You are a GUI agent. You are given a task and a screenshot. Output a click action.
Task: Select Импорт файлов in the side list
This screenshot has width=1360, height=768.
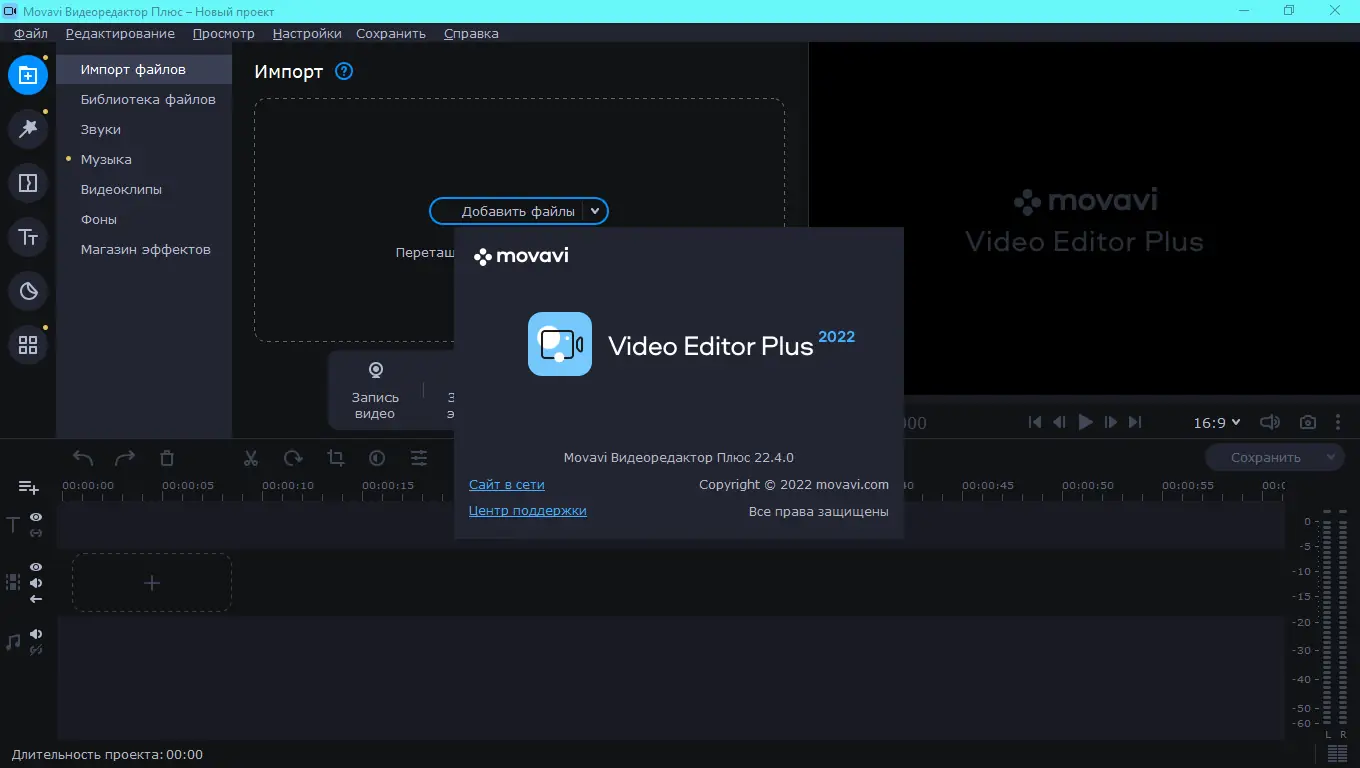(x=144, y=70)
